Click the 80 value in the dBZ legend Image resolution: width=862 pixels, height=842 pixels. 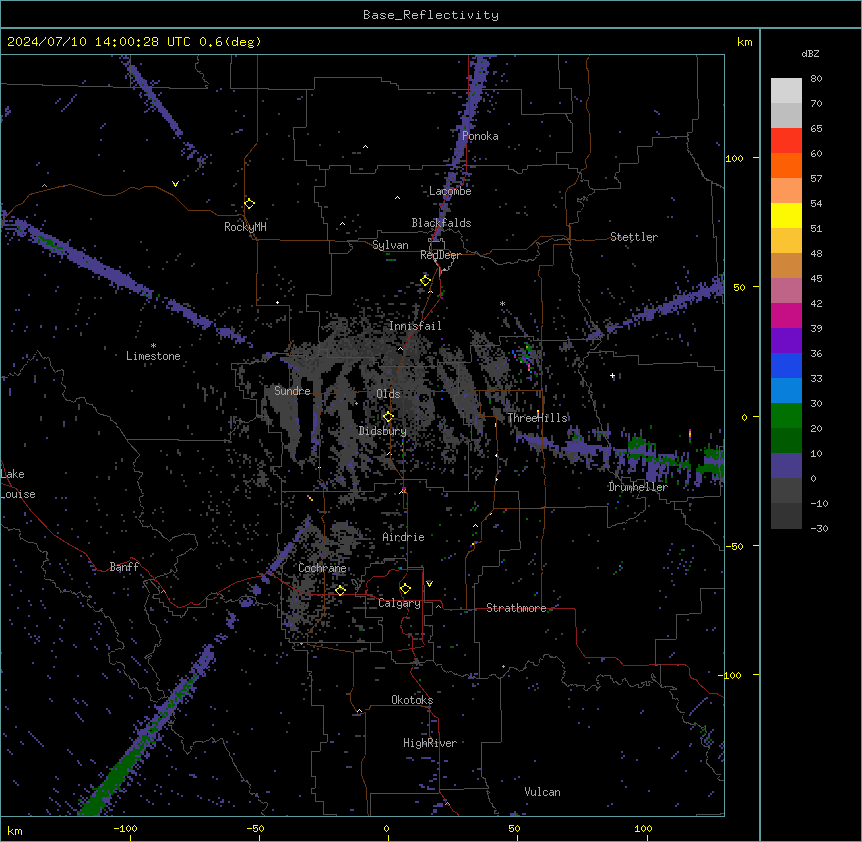coord(816,79)
